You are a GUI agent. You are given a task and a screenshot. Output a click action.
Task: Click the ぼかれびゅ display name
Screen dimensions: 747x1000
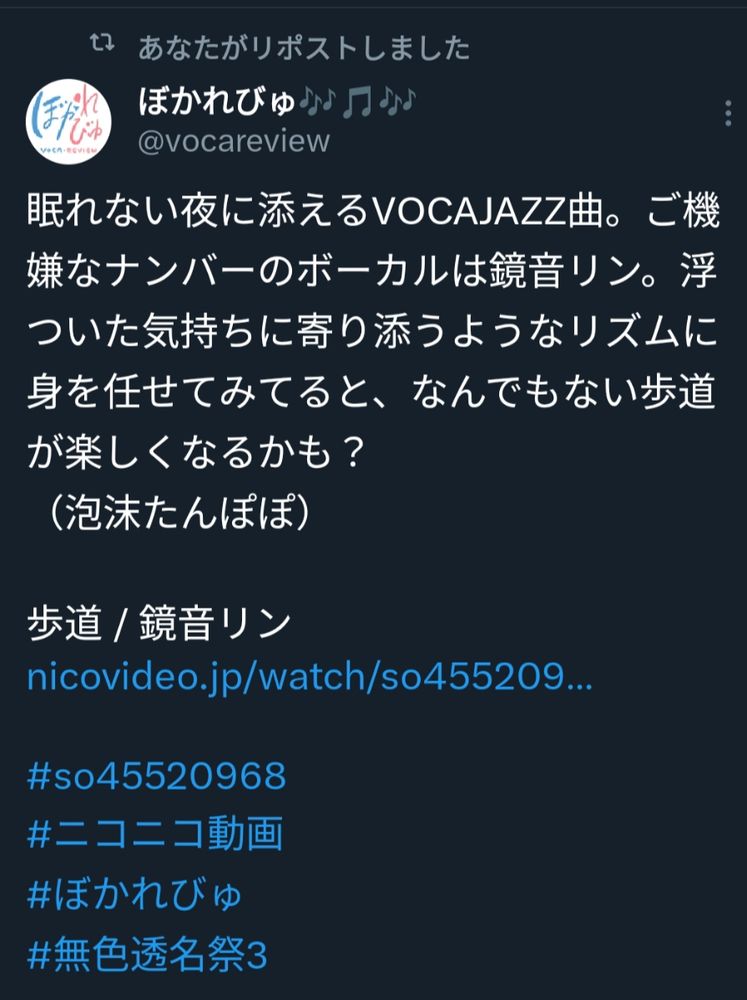217,101
